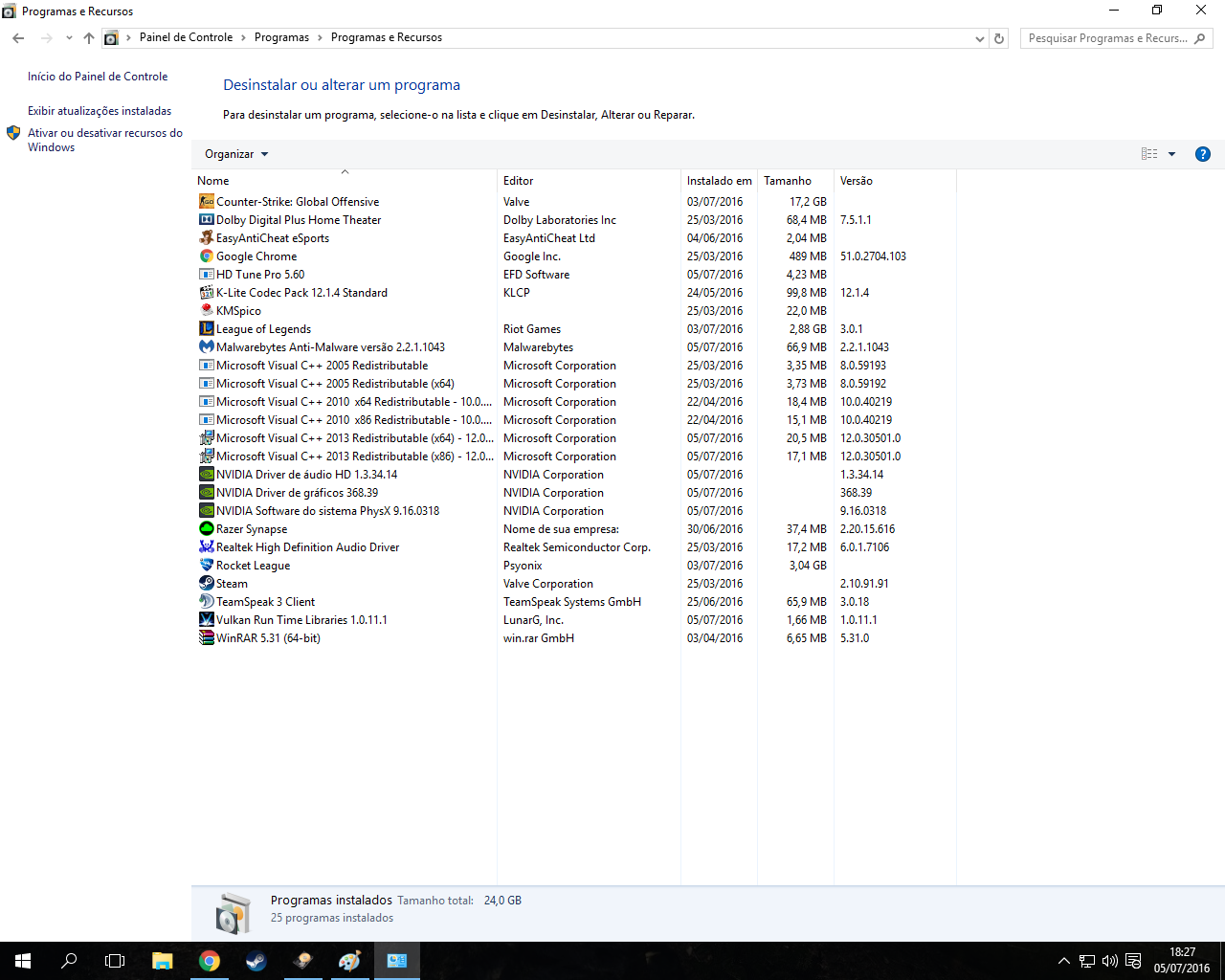Click the Riot Games publisher cell
1225x980 pixels.
click(532, 329)
